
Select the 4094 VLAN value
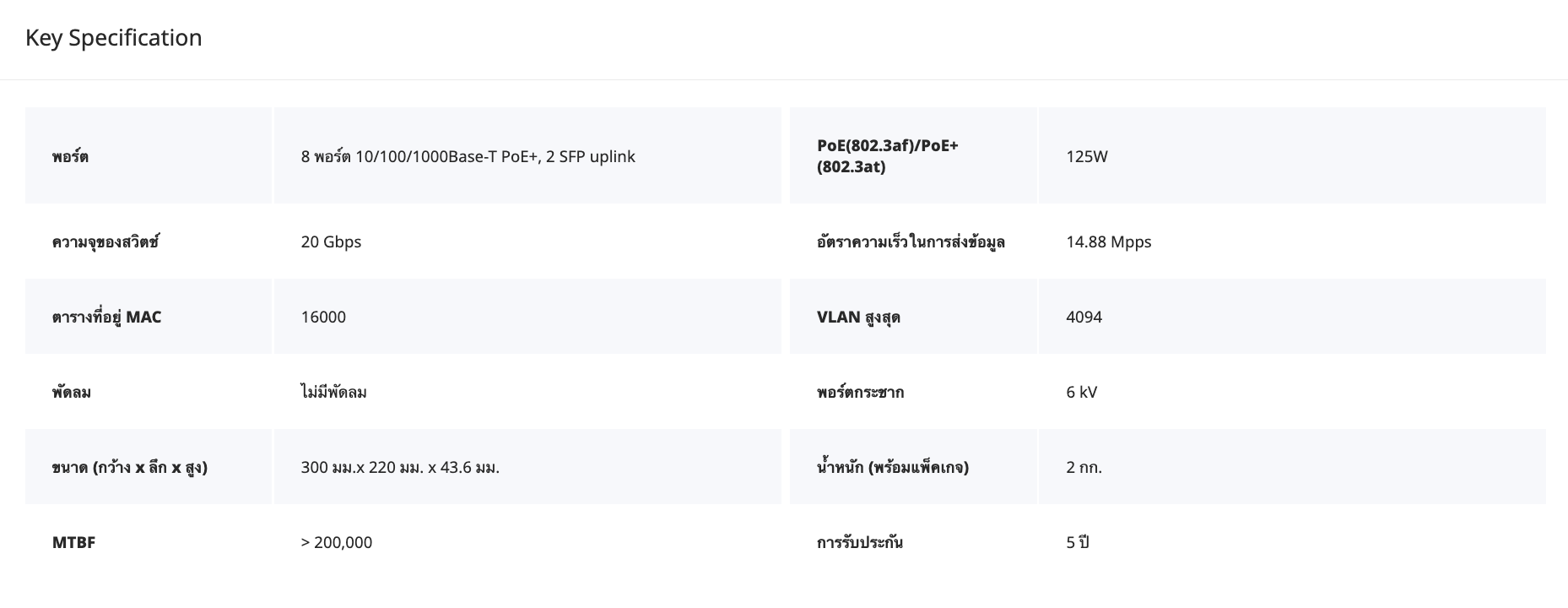coord(1084,317)
